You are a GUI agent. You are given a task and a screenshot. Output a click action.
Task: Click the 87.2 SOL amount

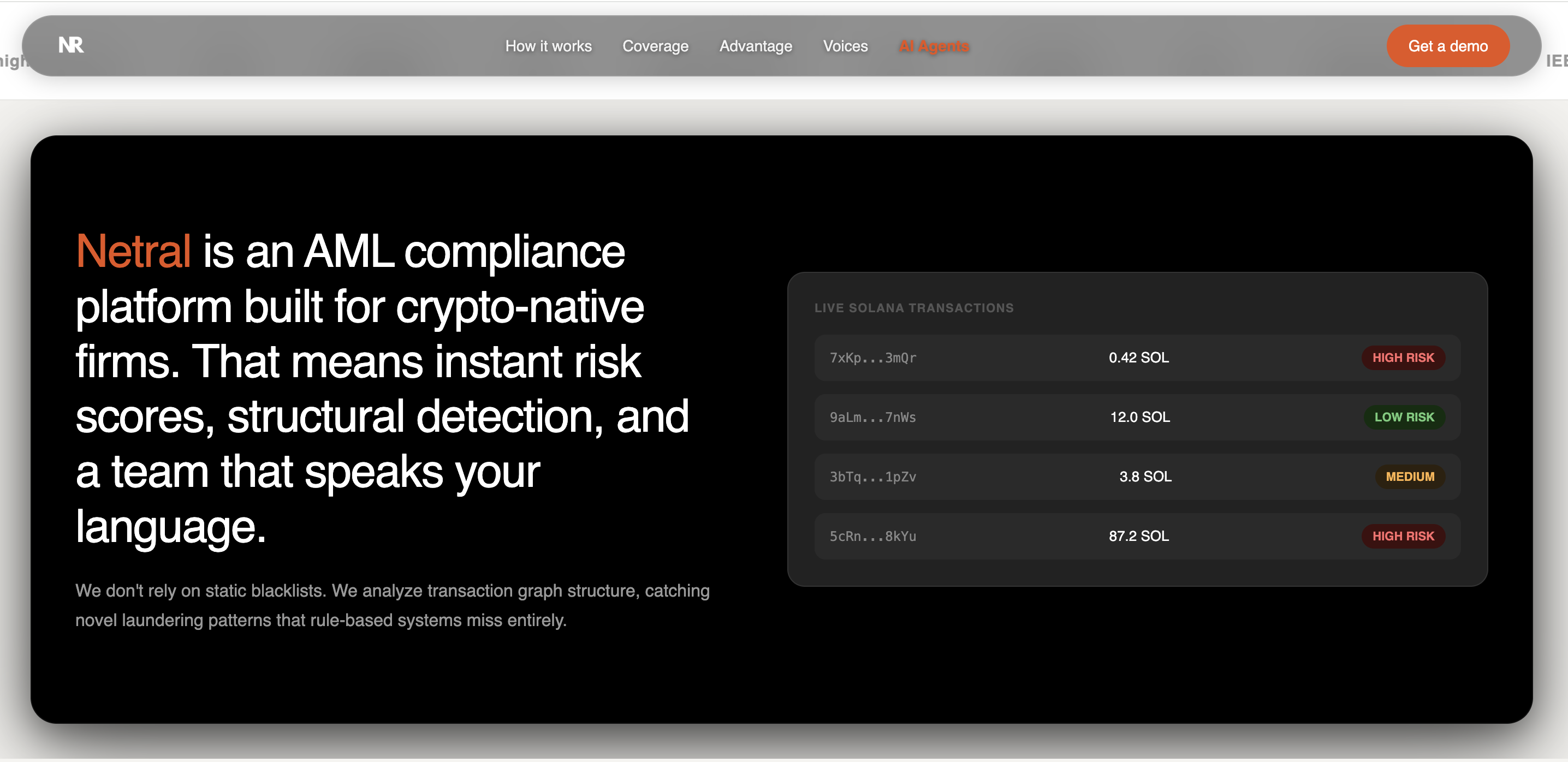[1138, 537]
